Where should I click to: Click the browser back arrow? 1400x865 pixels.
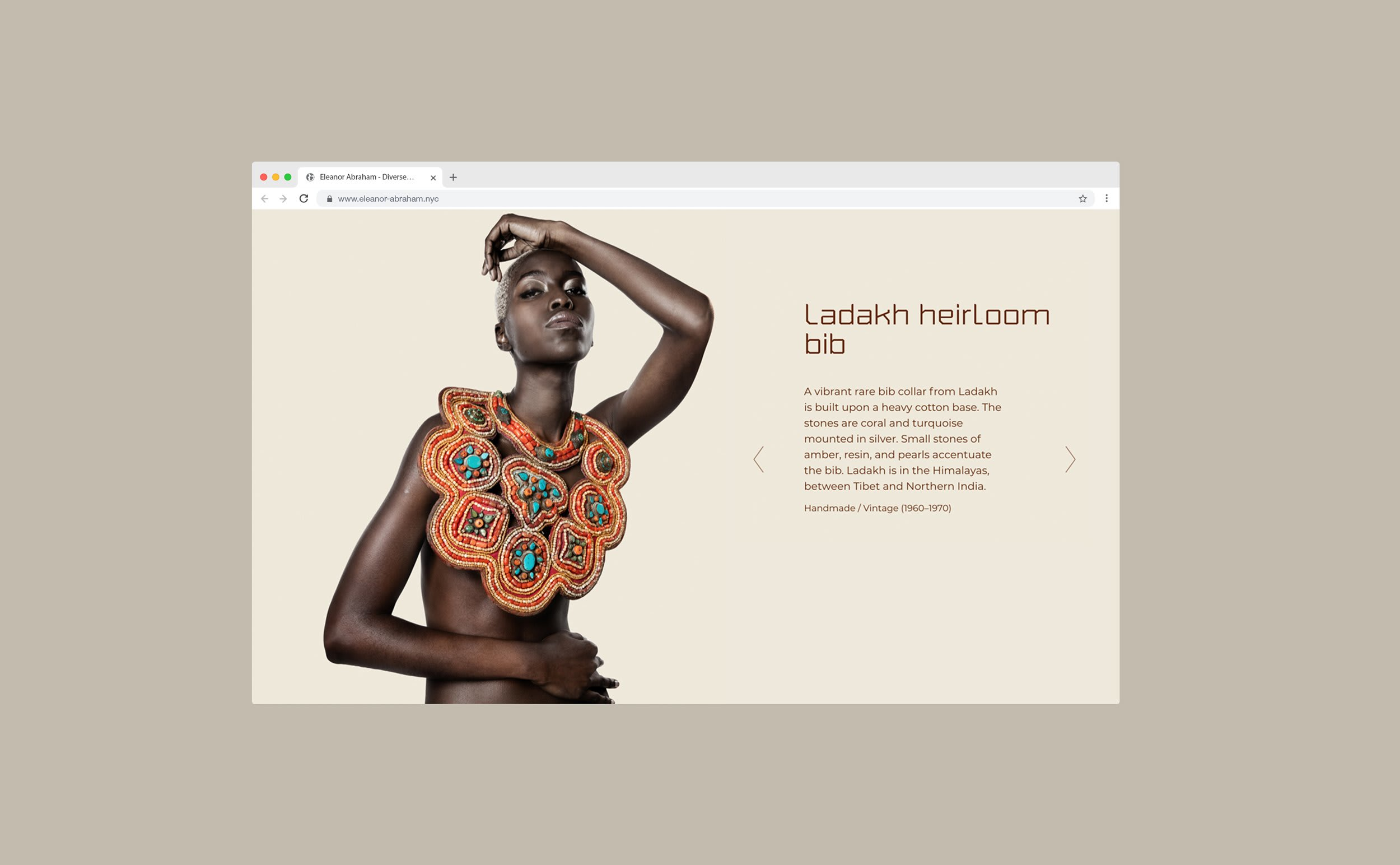[264, 198]
